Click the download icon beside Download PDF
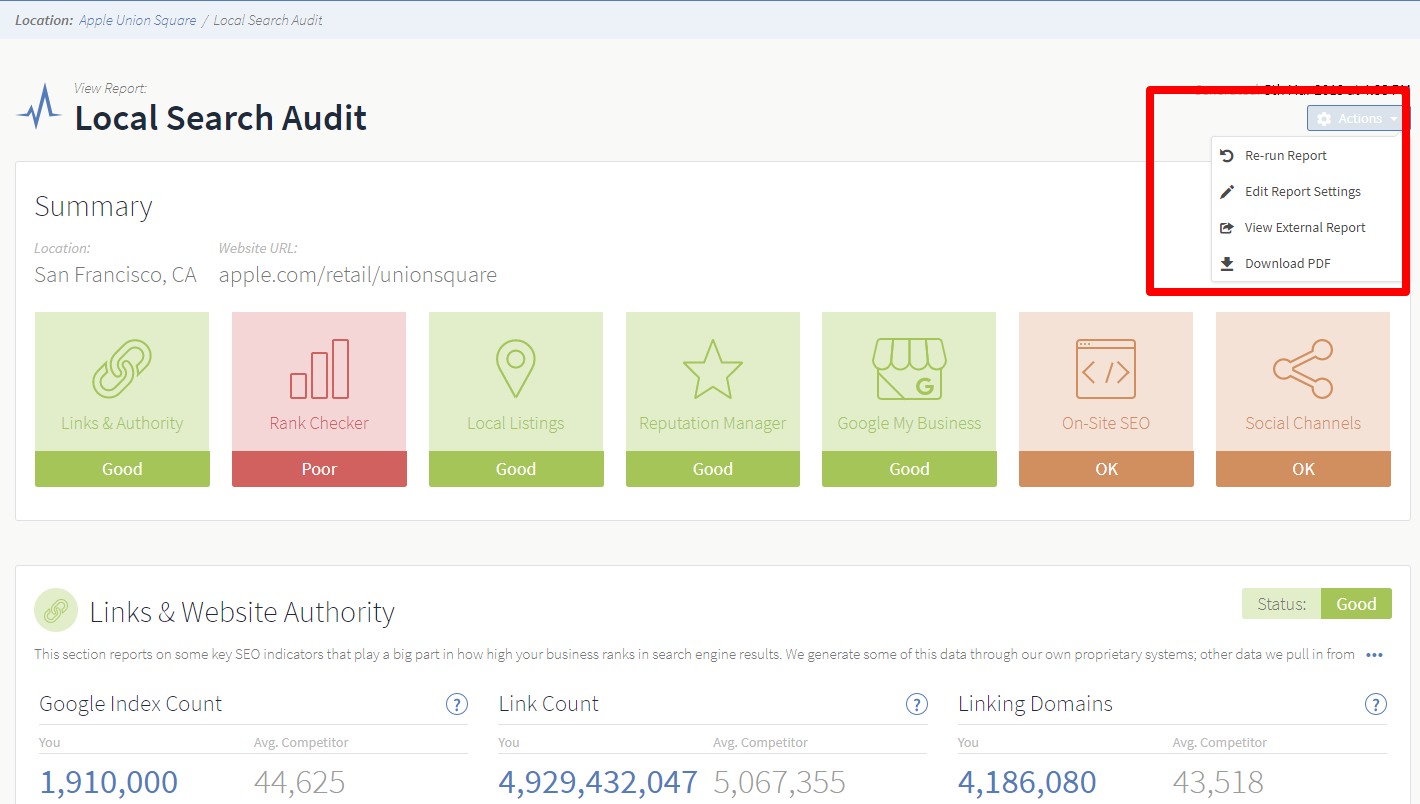 pos(1227,264)
